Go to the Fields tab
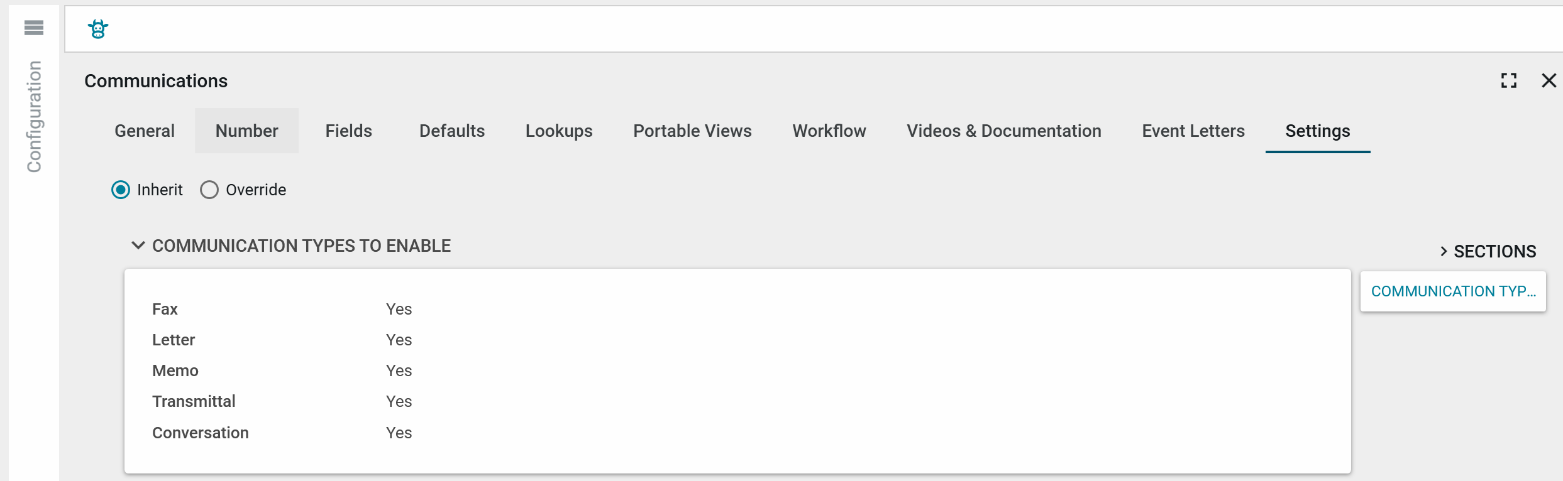Viewport: 1563px width, 481px height. (x=349, y=131)
